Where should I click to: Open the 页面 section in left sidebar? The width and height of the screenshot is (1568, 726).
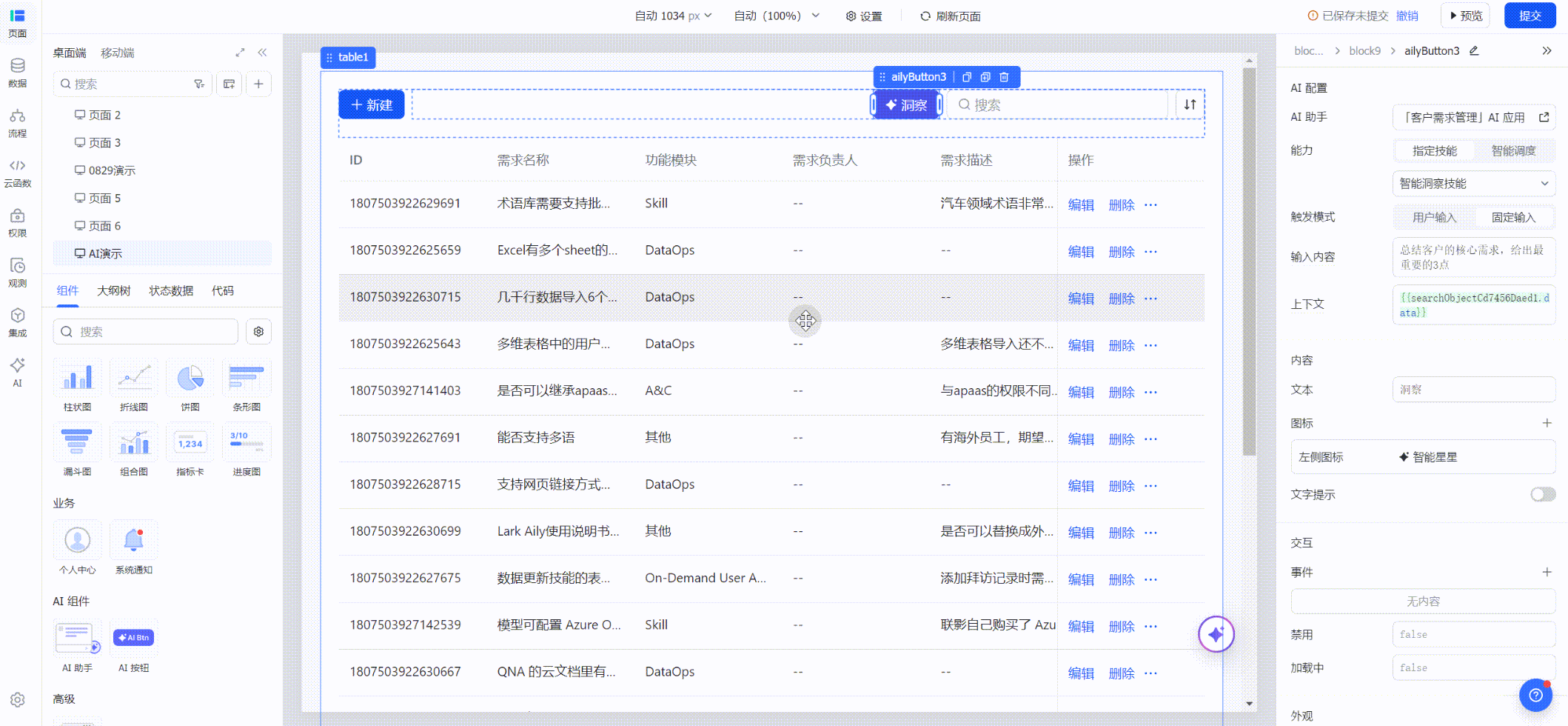pyautogui.click(x=17, y=23)
